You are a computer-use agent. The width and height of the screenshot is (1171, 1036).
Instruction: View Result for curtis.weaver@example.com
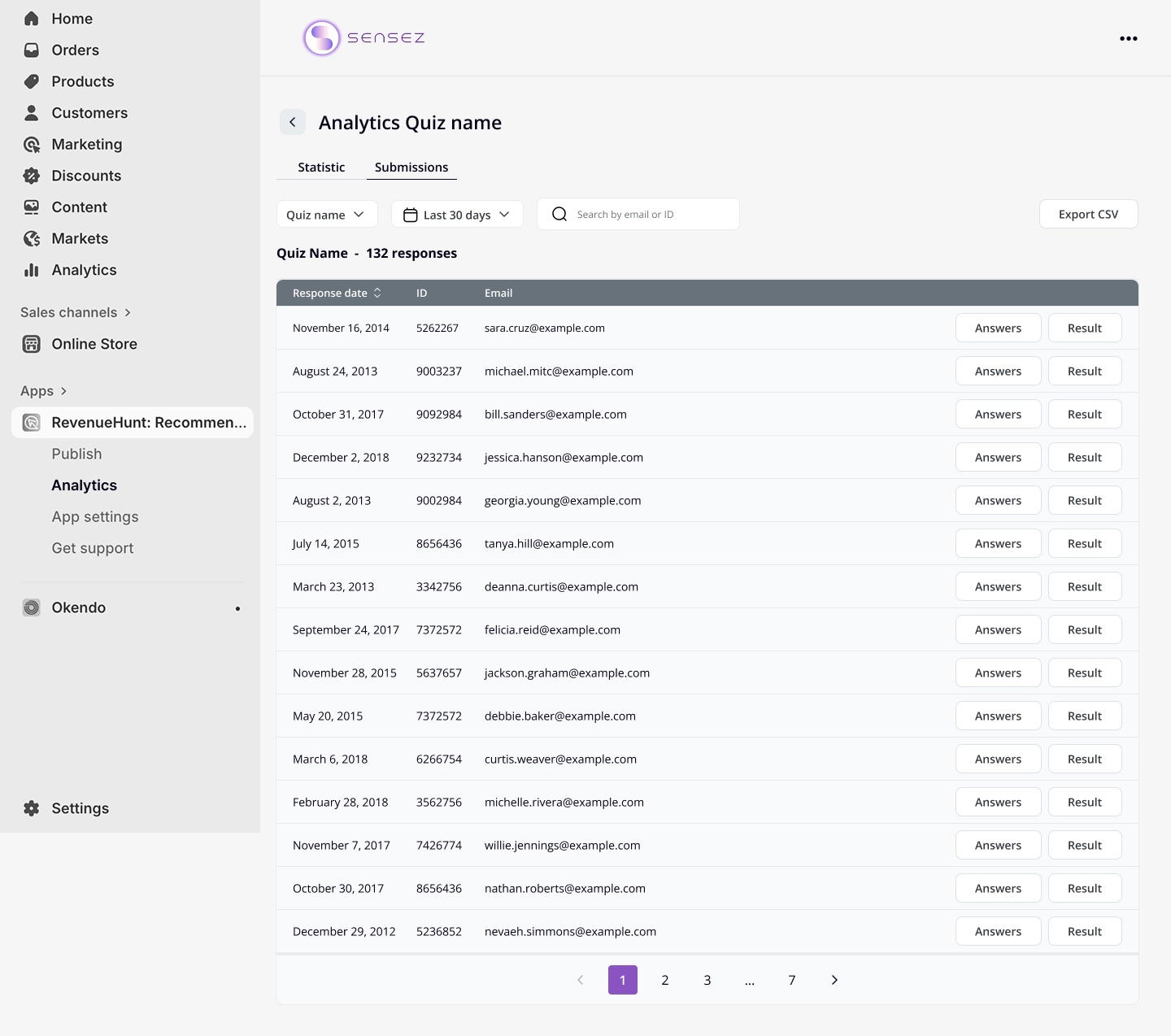click(x=1085, y=759)
